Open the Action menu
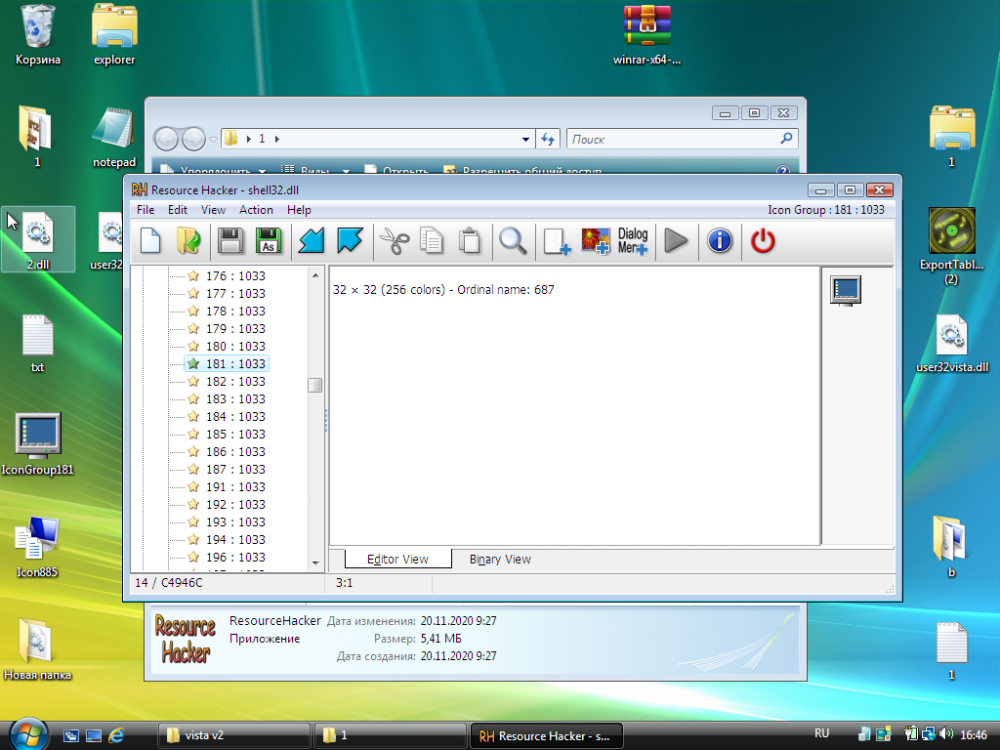 point(256,210)
